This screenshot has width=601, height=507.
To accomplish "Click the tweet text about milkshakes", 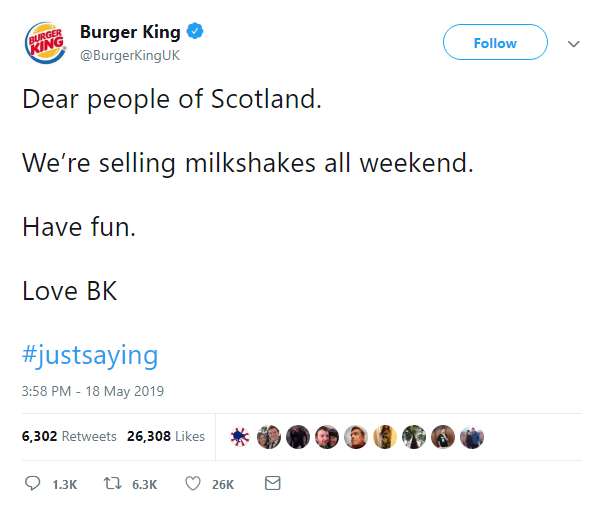I will pyautogui.click(x=247, y=163).
